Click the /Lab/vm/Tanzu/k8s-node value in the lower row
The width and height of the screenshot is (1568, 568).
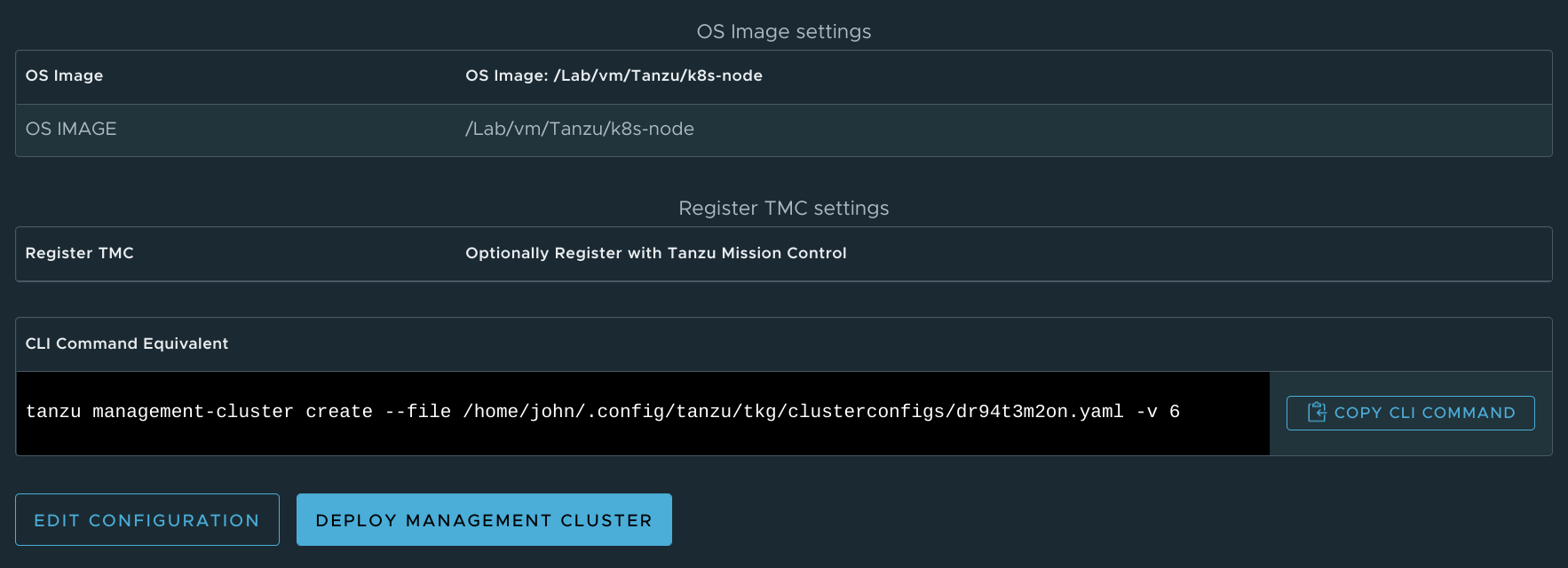(579, 130)
